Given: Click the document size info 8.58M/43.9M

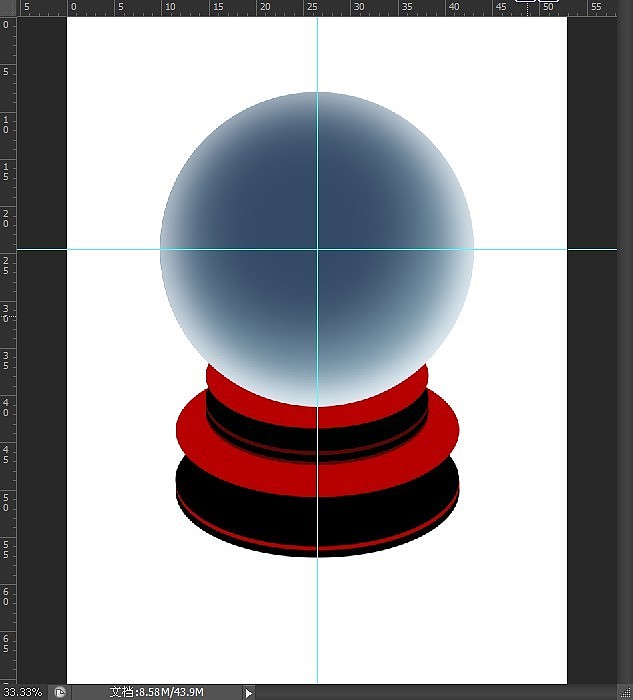Looking at the screenshot, I should tap(157, 692).
